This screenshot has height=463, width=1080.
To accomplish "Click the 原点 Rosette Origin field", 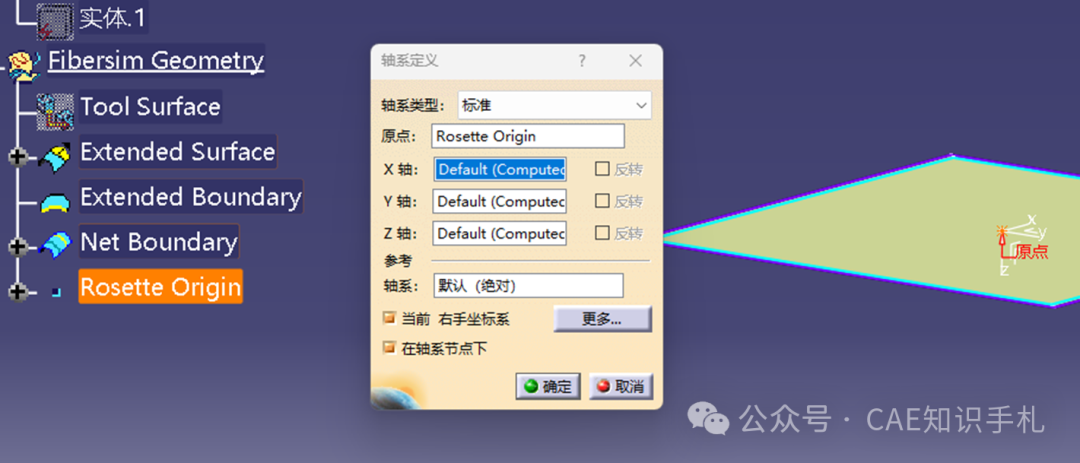I will point(528,136).
